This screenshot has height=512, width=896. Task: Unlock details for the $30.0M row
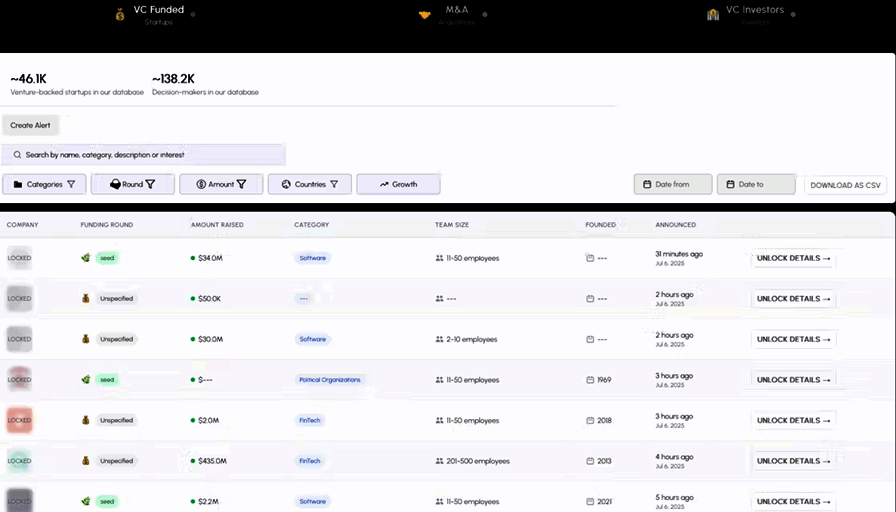pos(793,339)
